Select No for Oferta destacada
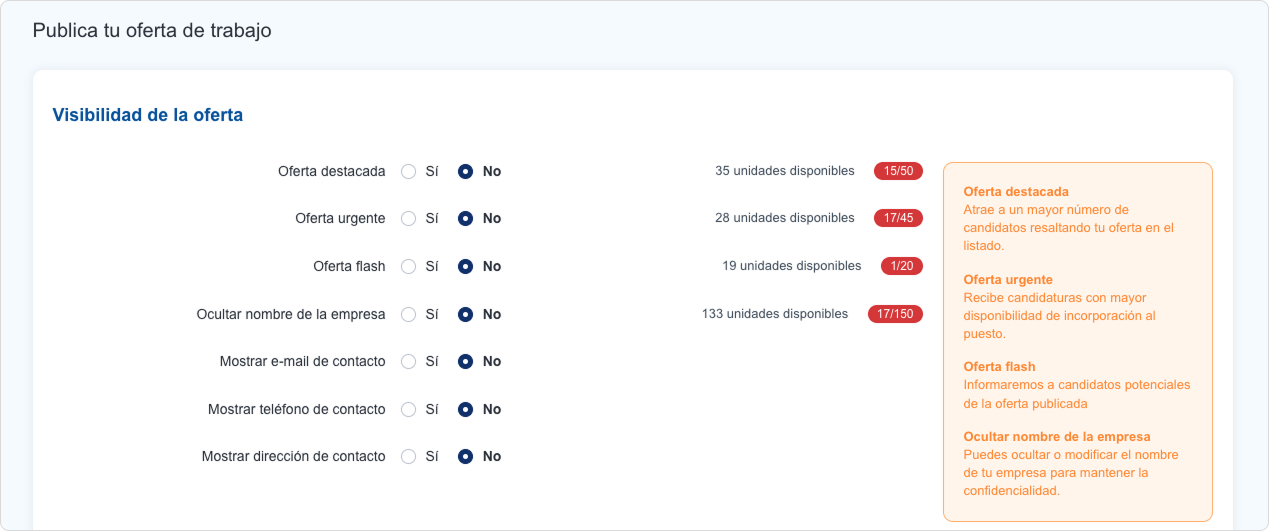This screenshot has width=1269, height=531. (x=465, y=171)
